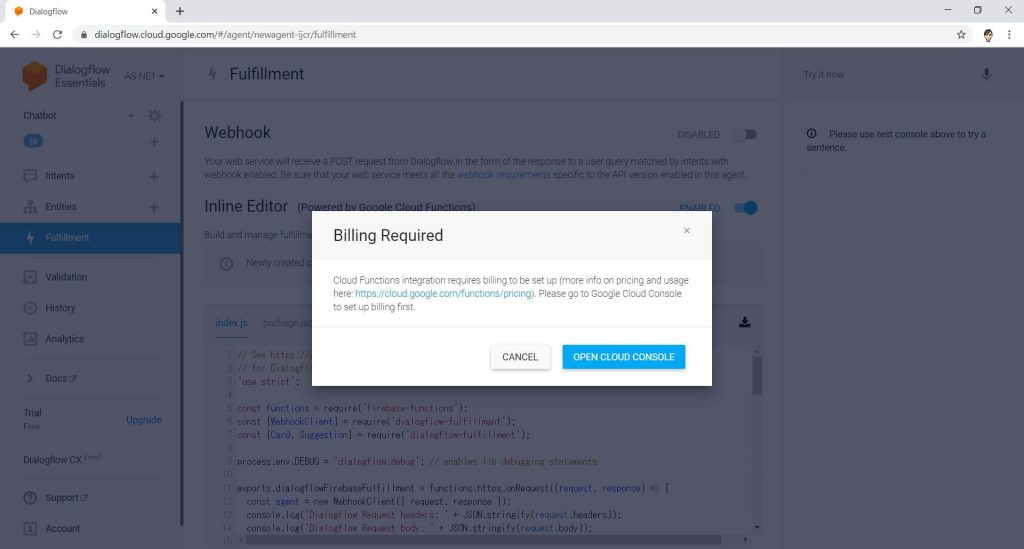1024x549 pixels.
Task: Close the Dialogflow browser tab
Action: click(x=154, y=11)
